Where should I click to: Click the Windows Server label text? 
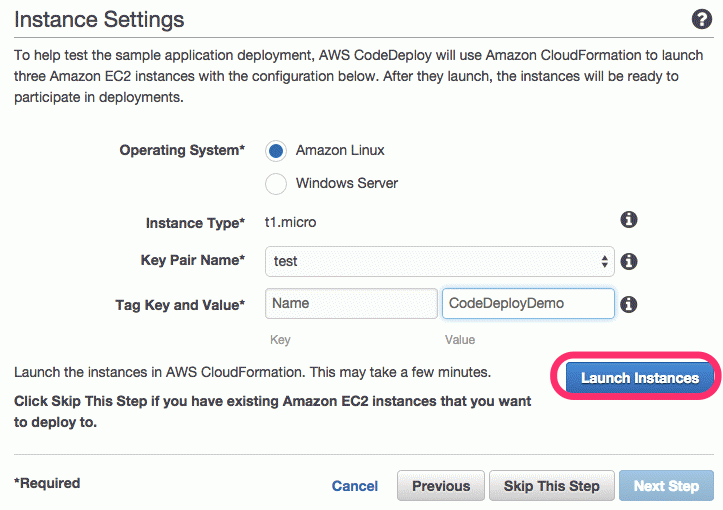click(347, 183)
